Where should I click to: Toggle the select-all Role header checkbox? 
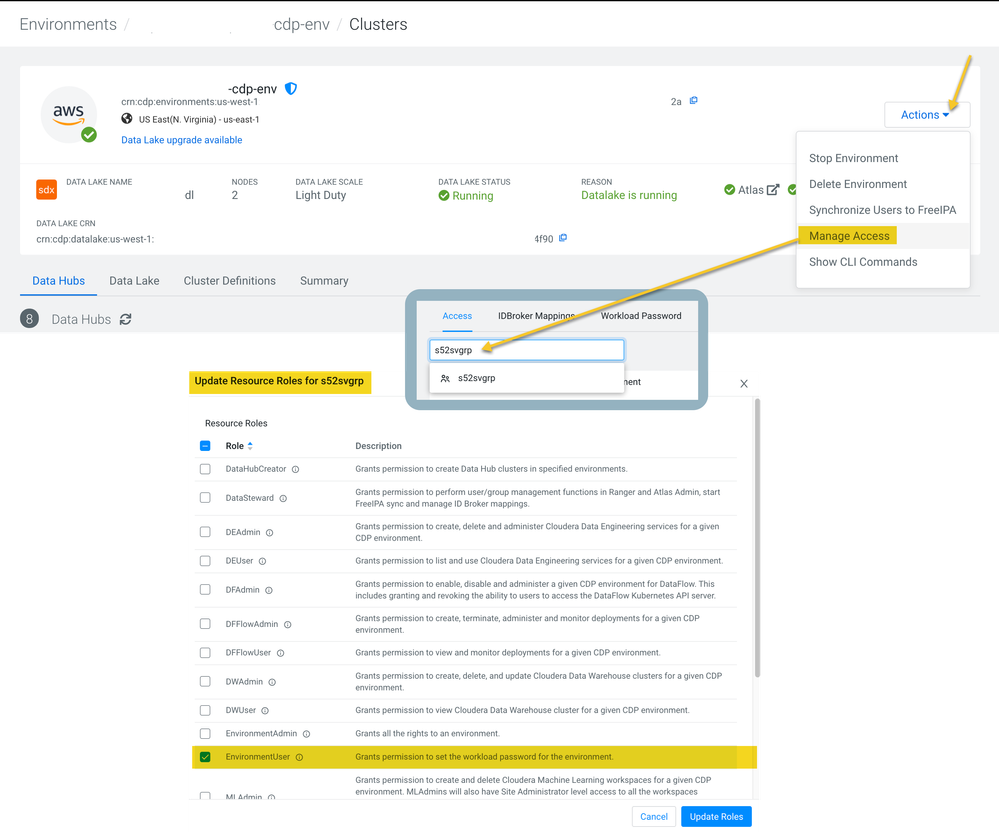tap(205, 446)
